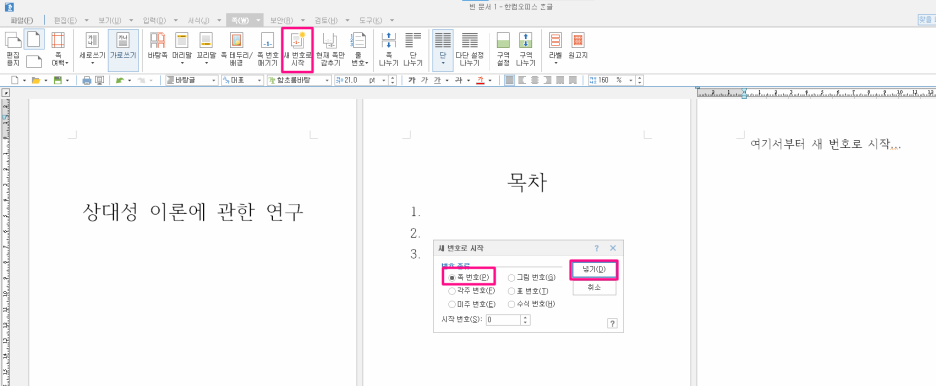Open the 도구(K) menu
This screenshot has width=936, height=386.
371,20
